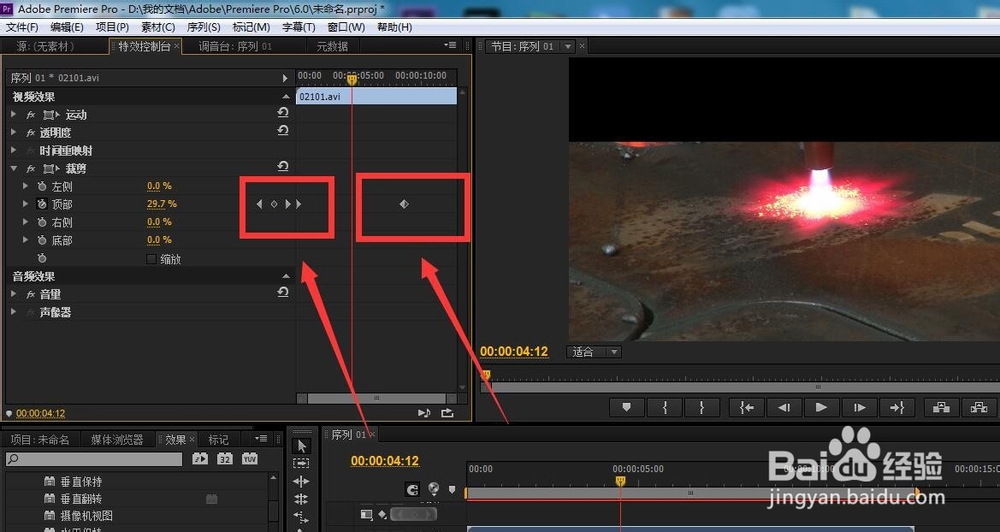
Task: Reset the 运动 (Motion) effect parameters
Action: click(283, 113)
